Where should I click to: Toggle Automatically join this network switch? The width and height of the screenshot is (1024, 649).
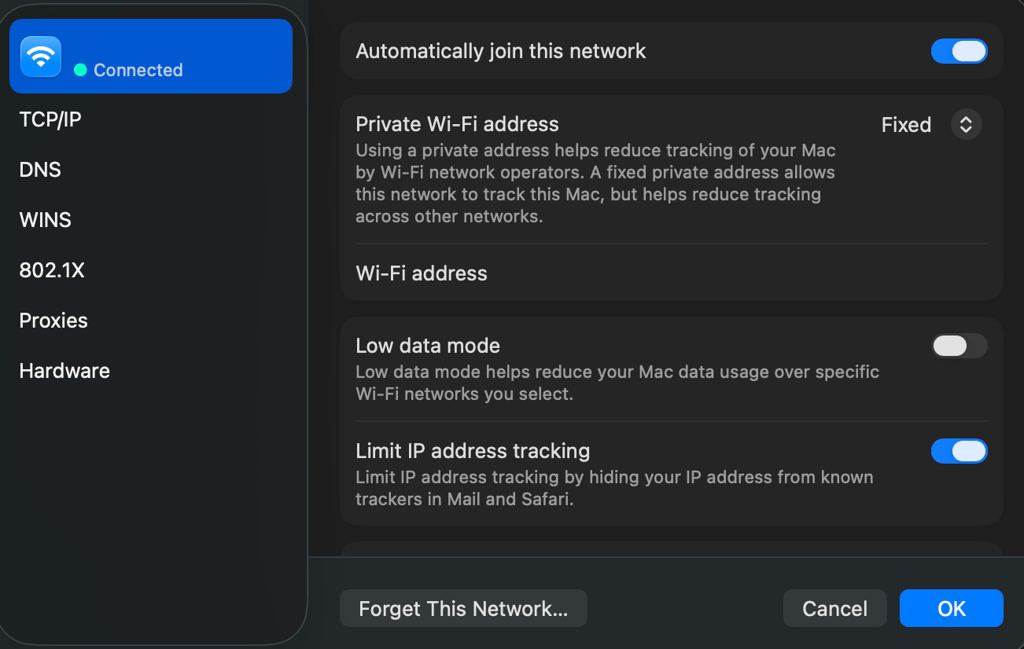click(959, 51)
